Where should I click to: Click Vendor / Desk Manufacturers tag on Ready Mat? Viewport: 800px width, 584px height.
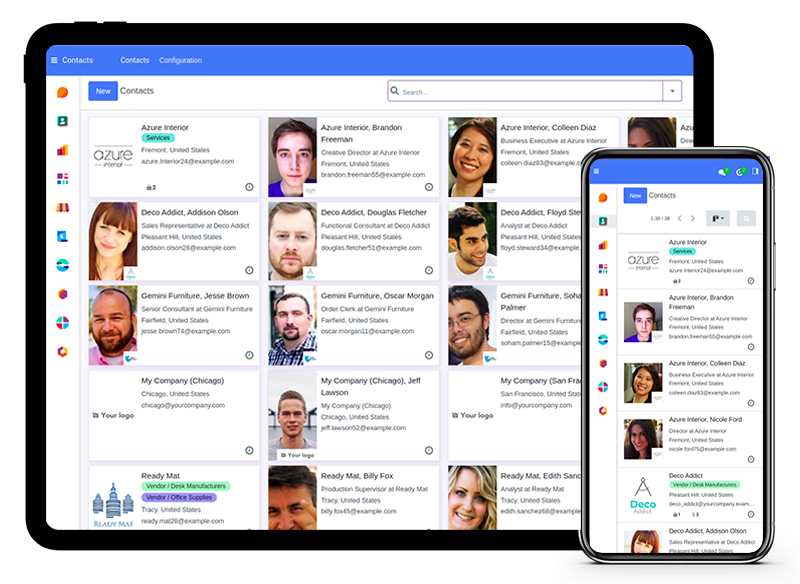186,486
